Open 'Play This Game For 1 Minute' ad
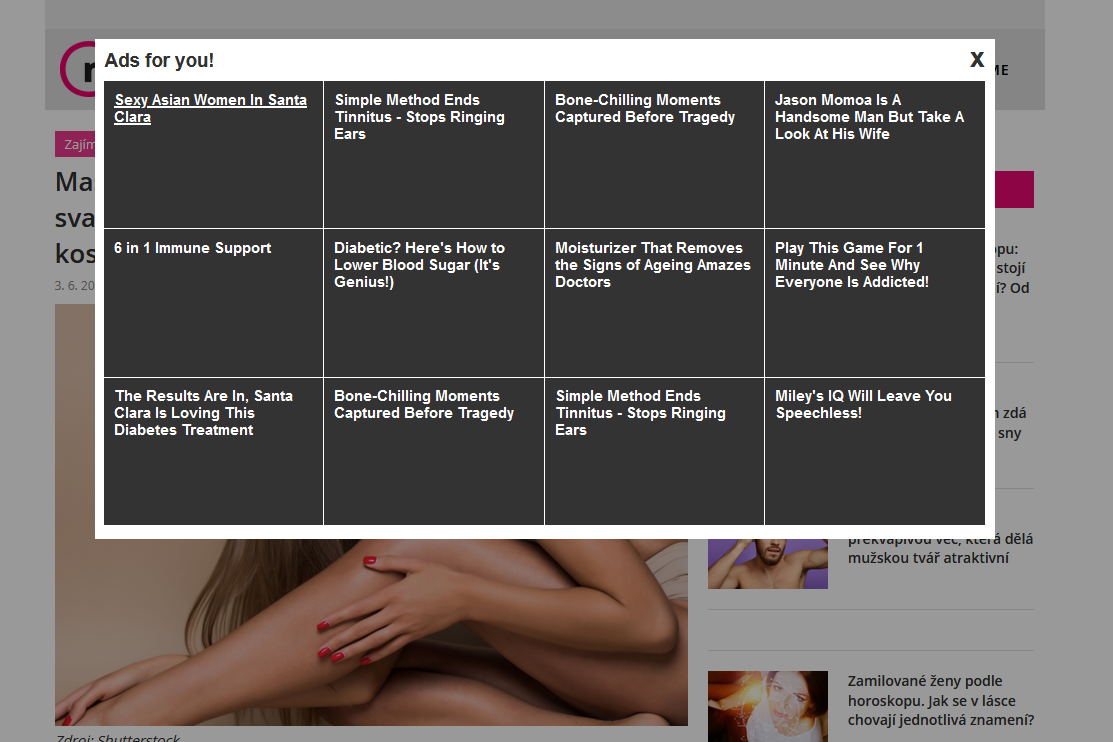Screen dimensions: 1113x742 [x=874, y=303]
